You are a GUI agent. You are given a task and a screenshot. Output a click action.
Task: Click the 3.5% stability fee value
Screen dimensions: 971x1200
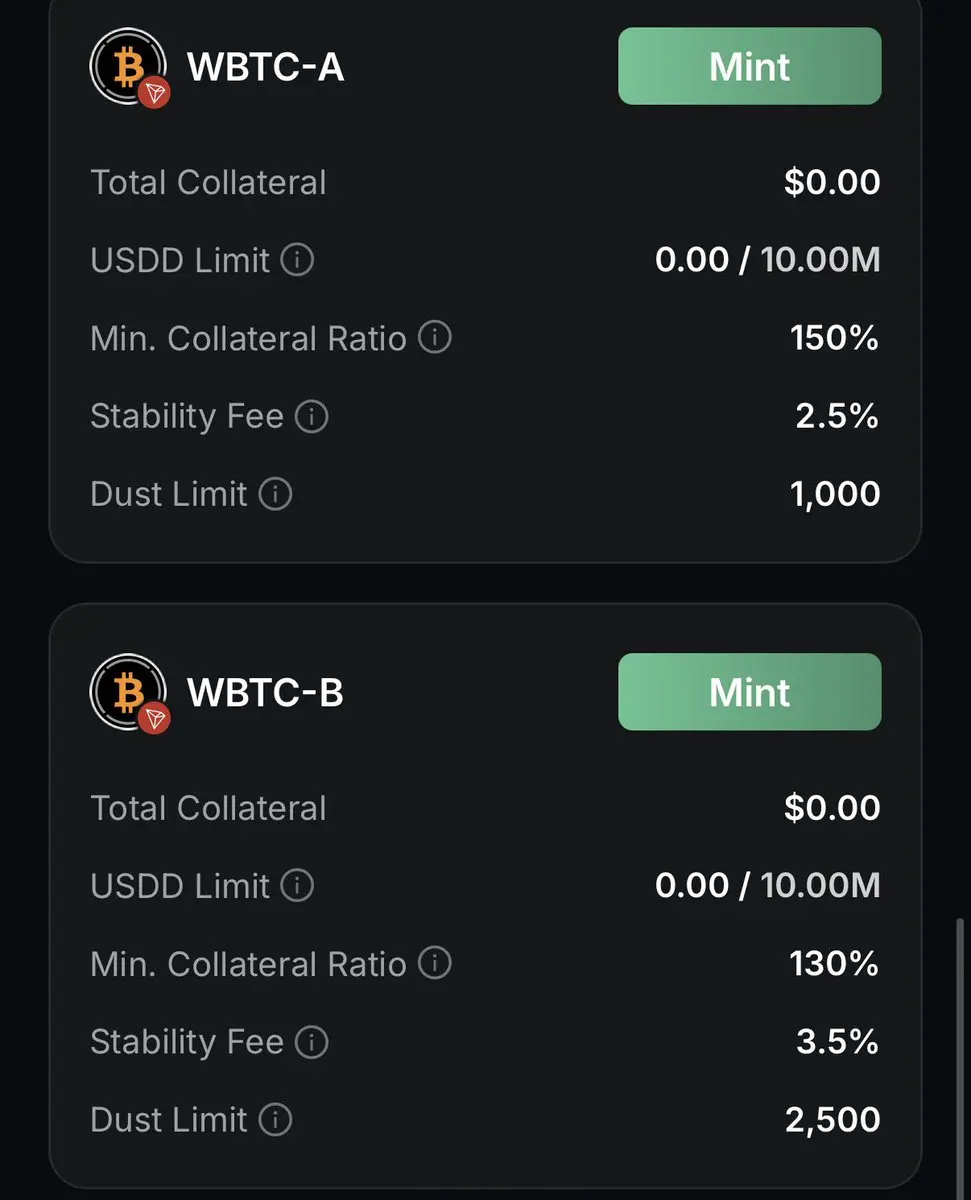[837, 1042]
